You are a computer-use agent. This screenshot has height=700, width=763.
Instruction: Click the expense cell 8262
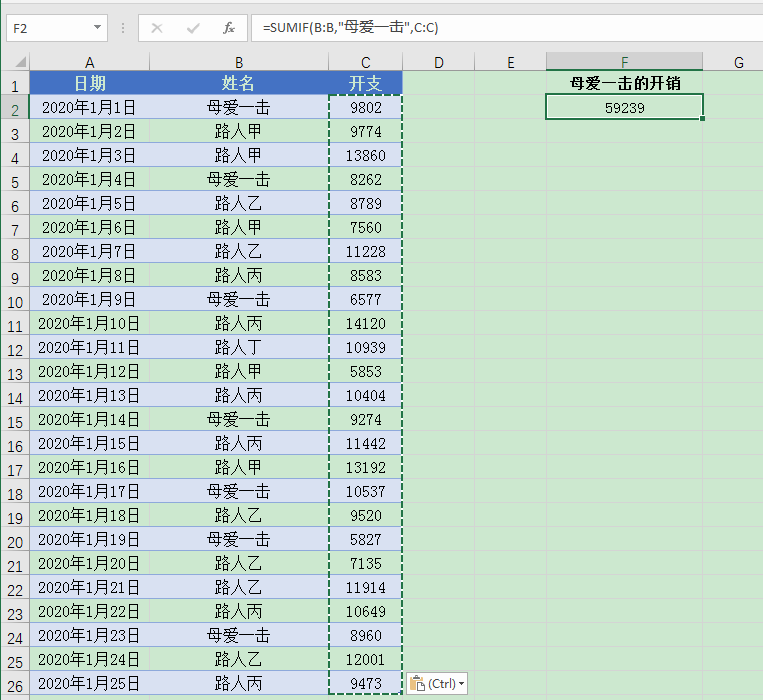click(x=365, y=179)
